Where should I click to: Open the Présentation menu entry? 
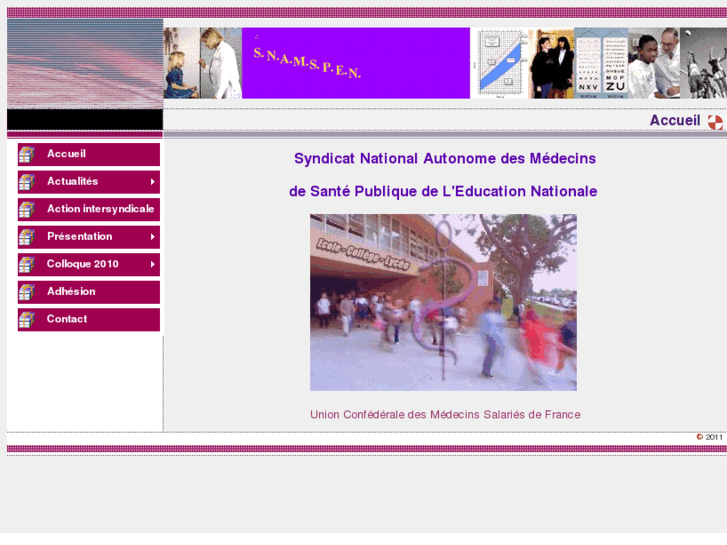(89, 237)
